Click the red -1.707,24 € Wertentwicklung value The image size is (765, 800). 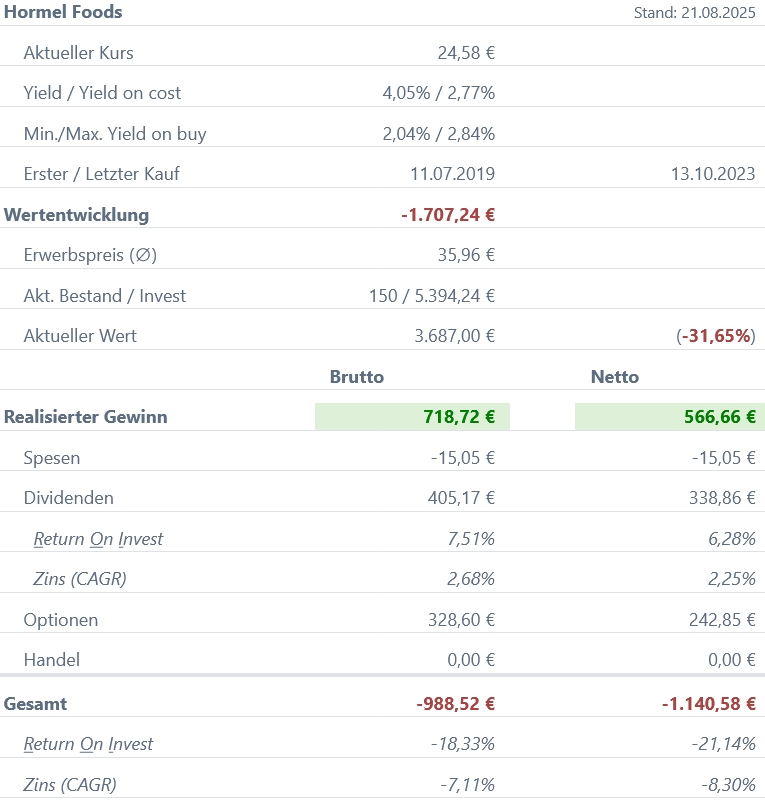pyautogui.click(x=447, y=215)
